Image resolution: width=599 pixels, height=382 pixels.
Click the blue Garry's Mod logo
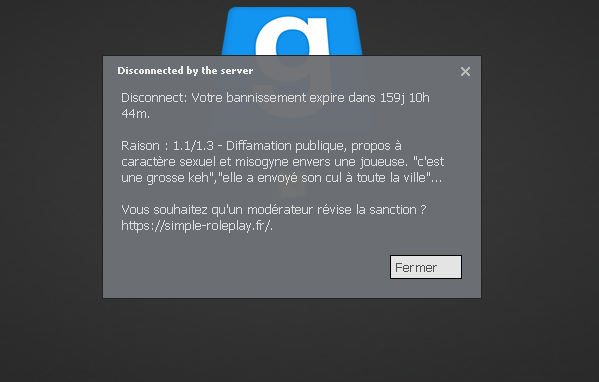(x=292, y=31)
